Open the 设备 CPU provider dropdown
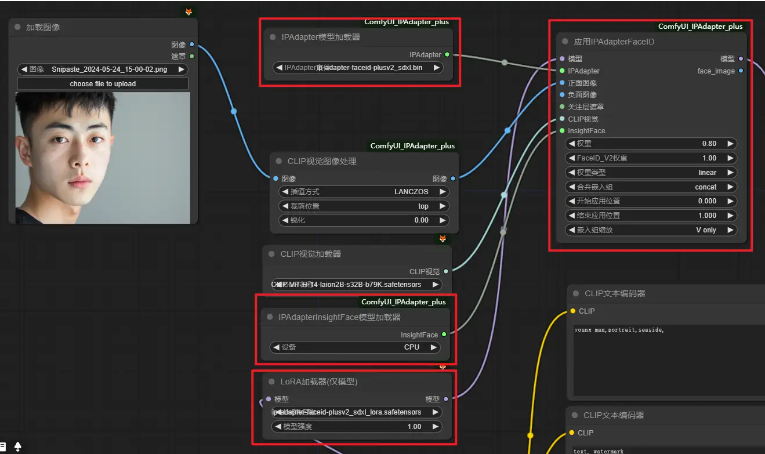The width and height of the screenshot is (765, 454). coord(355,347)
